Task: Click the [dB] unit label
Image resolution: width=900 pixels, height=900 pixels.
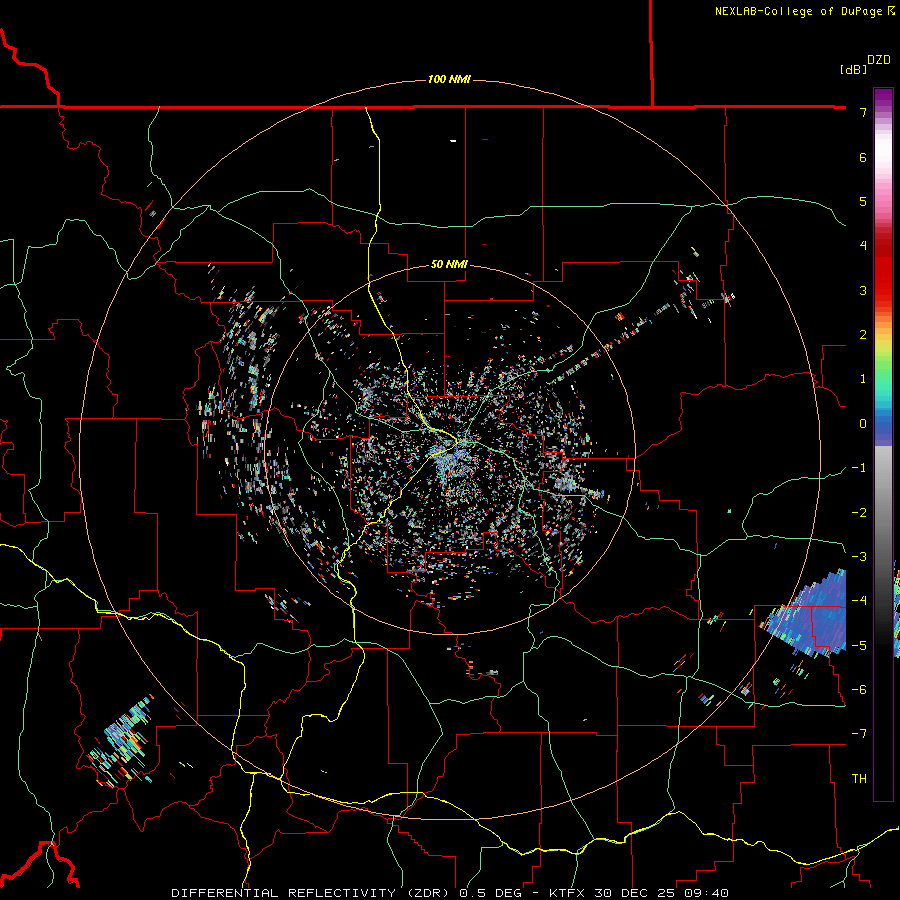Action: click(x=853, y=69)
